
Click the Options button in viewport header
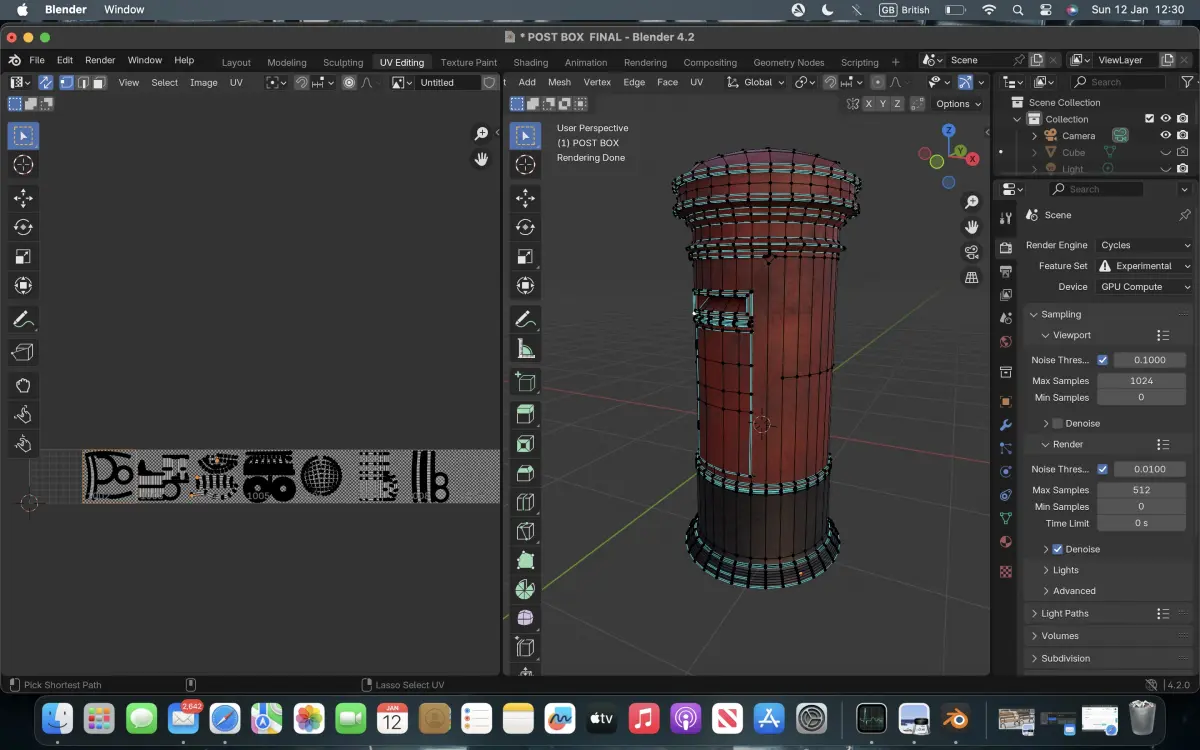coord(957,104)
